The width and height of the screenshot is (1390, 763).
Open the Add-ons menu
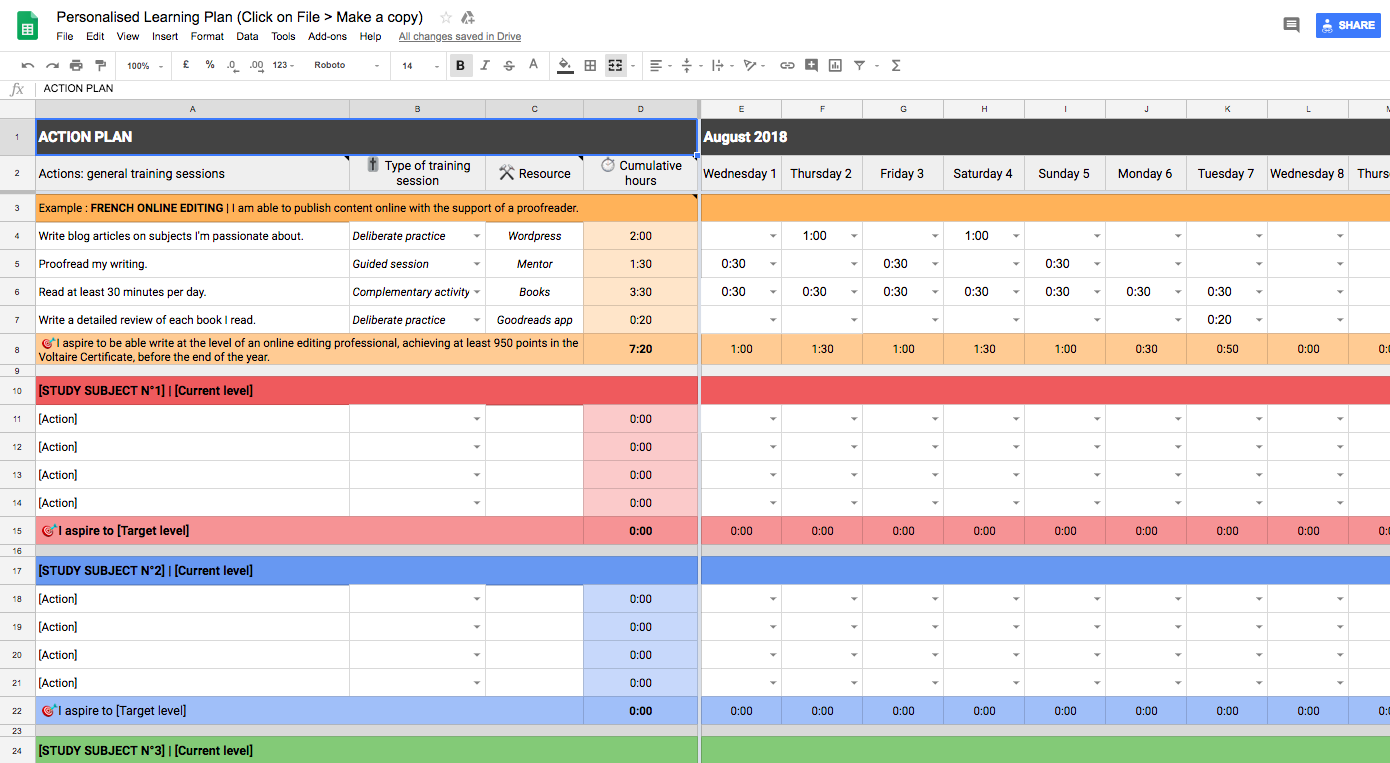tap(327, 36)
